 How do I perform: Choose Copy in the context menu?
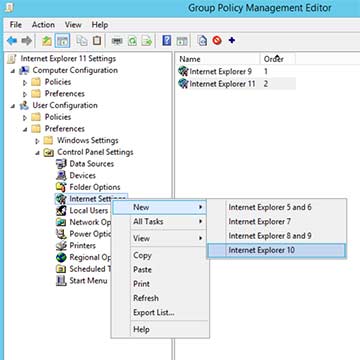coord(159,255)
